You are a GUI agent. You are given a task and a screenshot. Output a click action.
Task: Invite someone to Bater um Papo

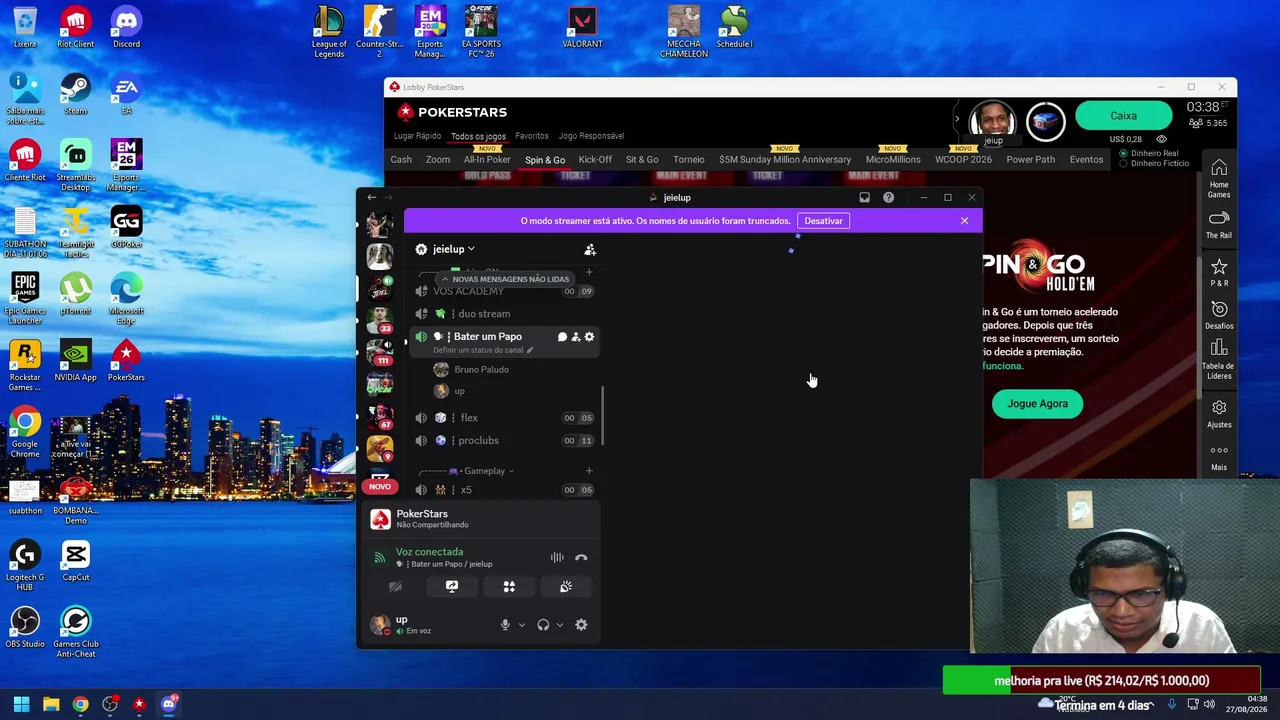coord(576,337)
